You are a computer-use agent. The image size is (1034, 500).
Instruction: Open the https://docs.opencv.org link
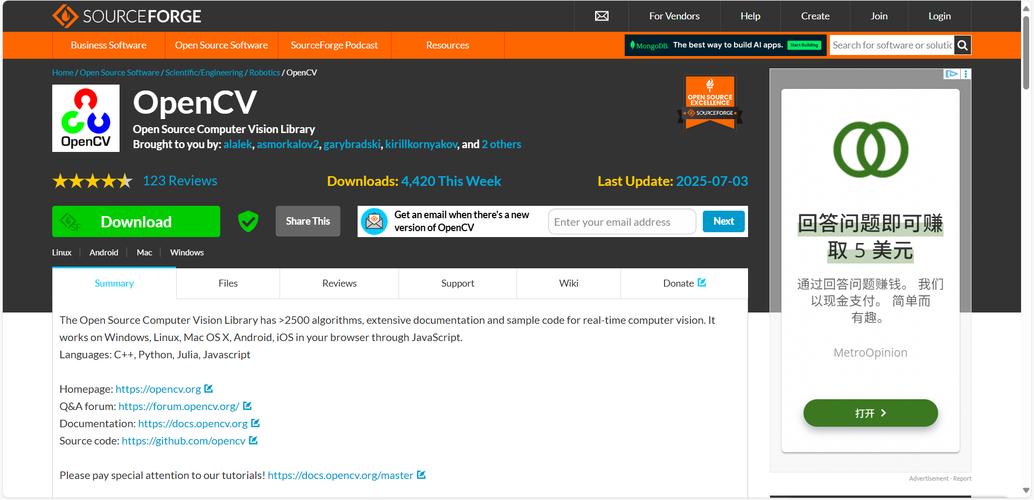(x=193, y=423)
